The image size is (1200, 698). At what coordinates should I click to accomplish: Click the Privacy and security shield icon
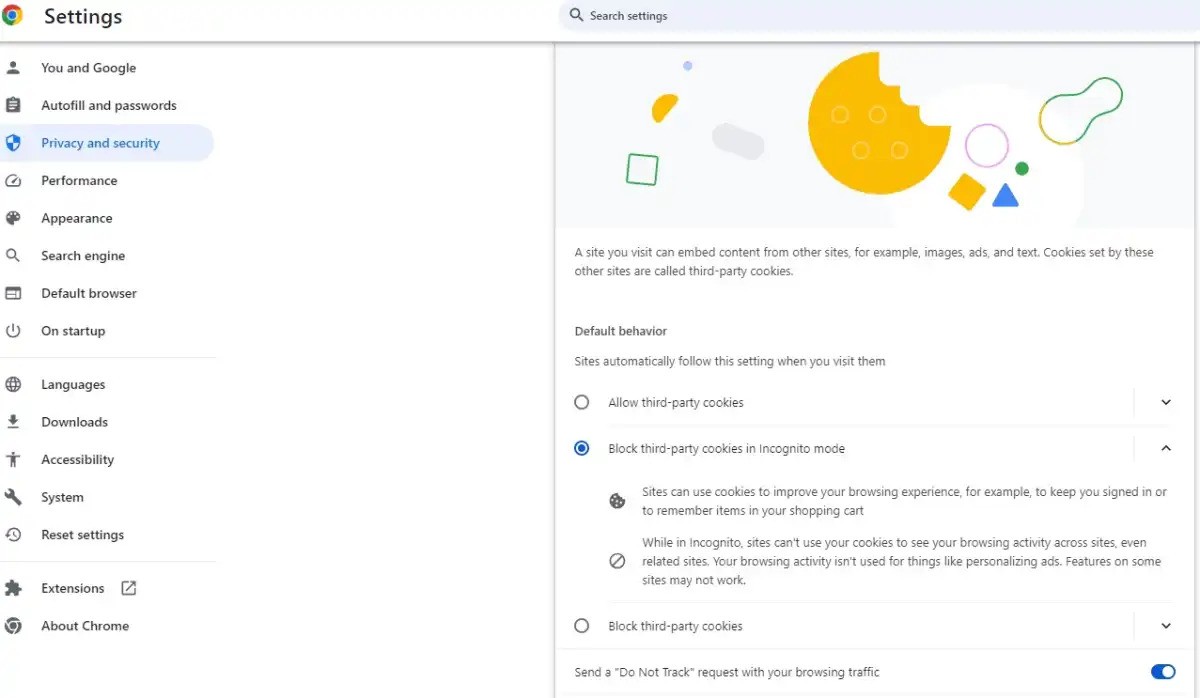(13, 143)
